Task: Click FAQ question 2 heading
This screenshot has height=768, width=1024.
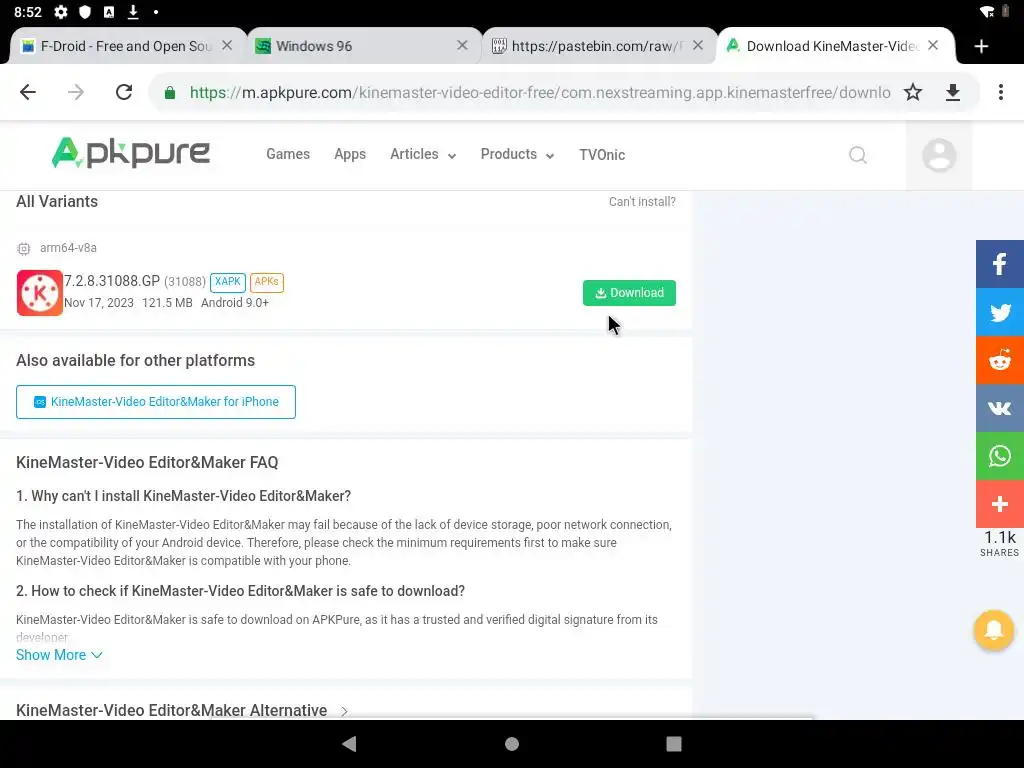Action: (x=240, y=591)
